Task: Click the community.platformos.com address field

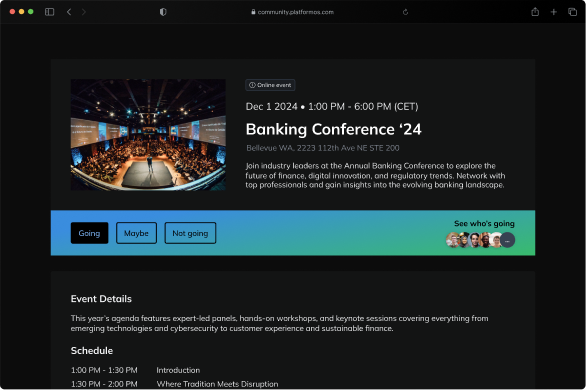Action: (x=293, y=12)
